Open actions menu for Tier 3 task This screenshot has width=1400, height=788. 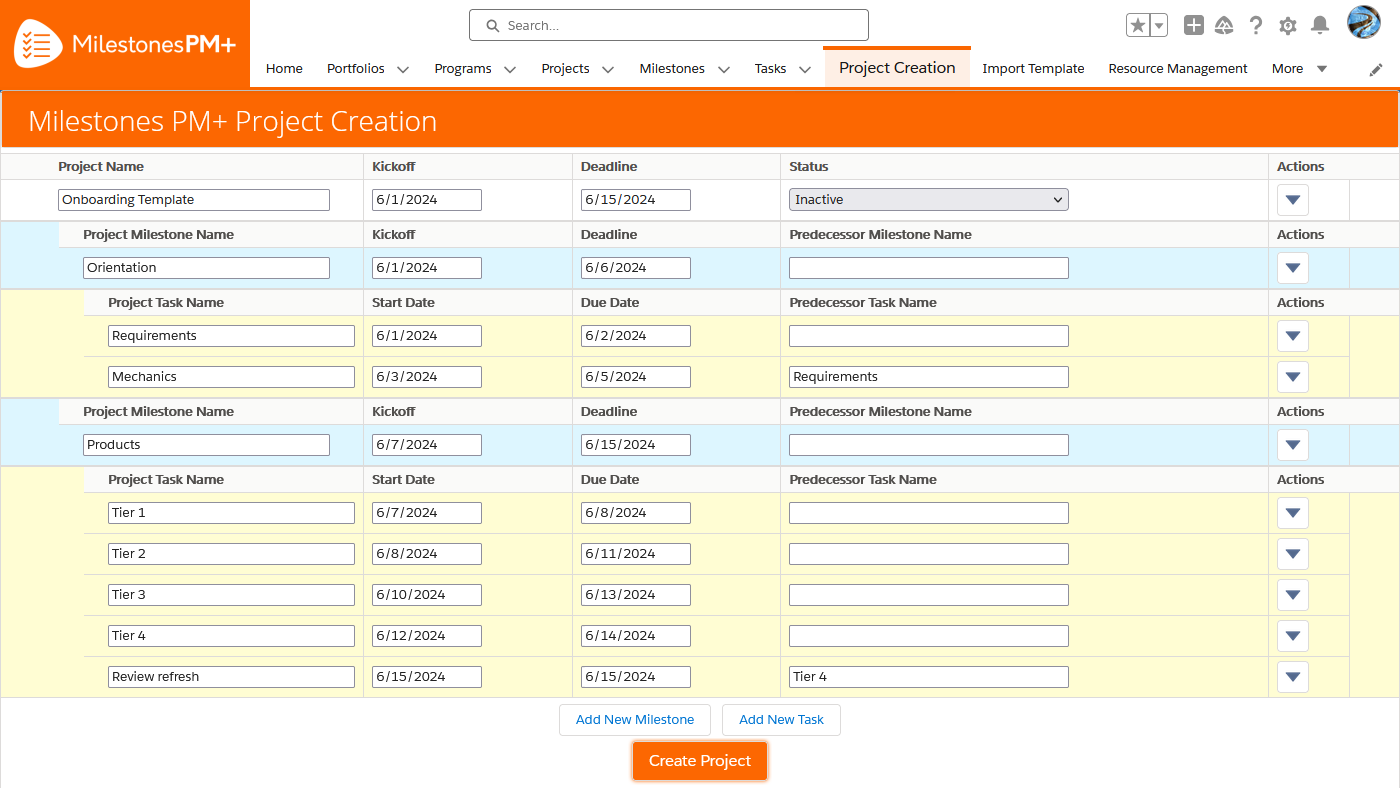pyautogui.click(x=1293, y=595)
